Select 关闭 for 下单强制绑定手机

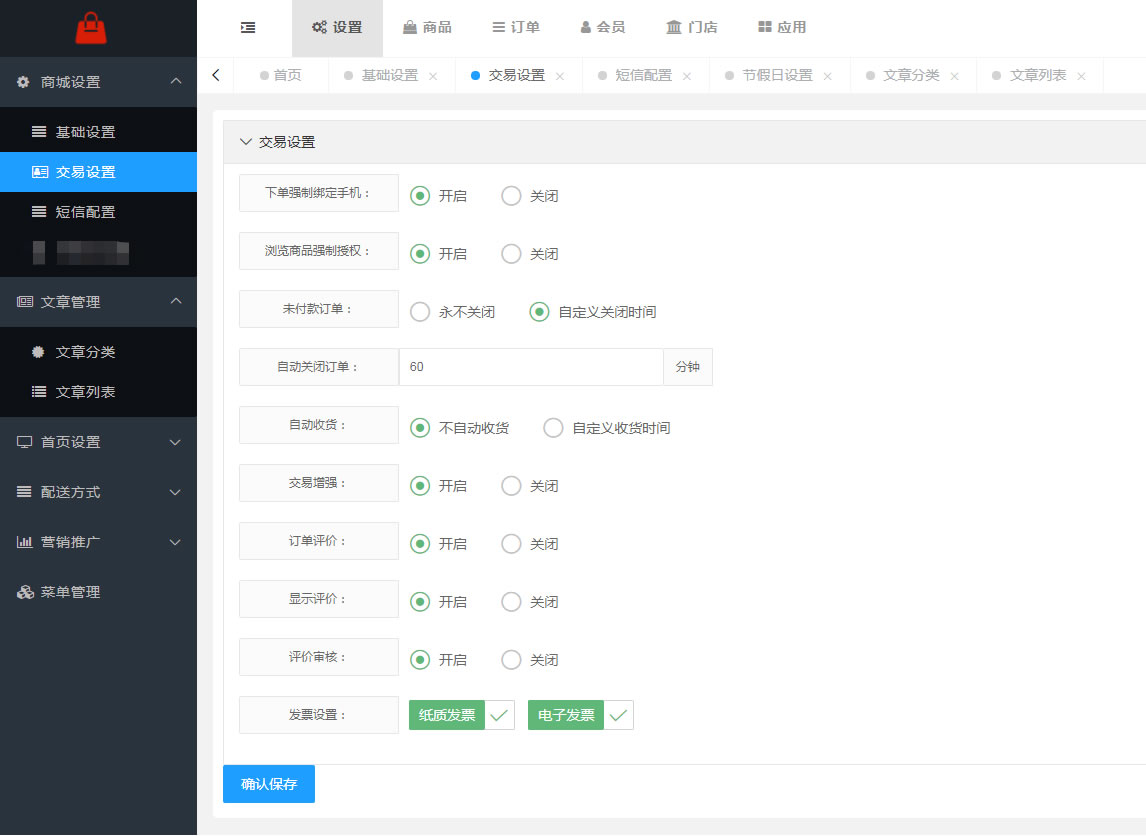point(511,196)
